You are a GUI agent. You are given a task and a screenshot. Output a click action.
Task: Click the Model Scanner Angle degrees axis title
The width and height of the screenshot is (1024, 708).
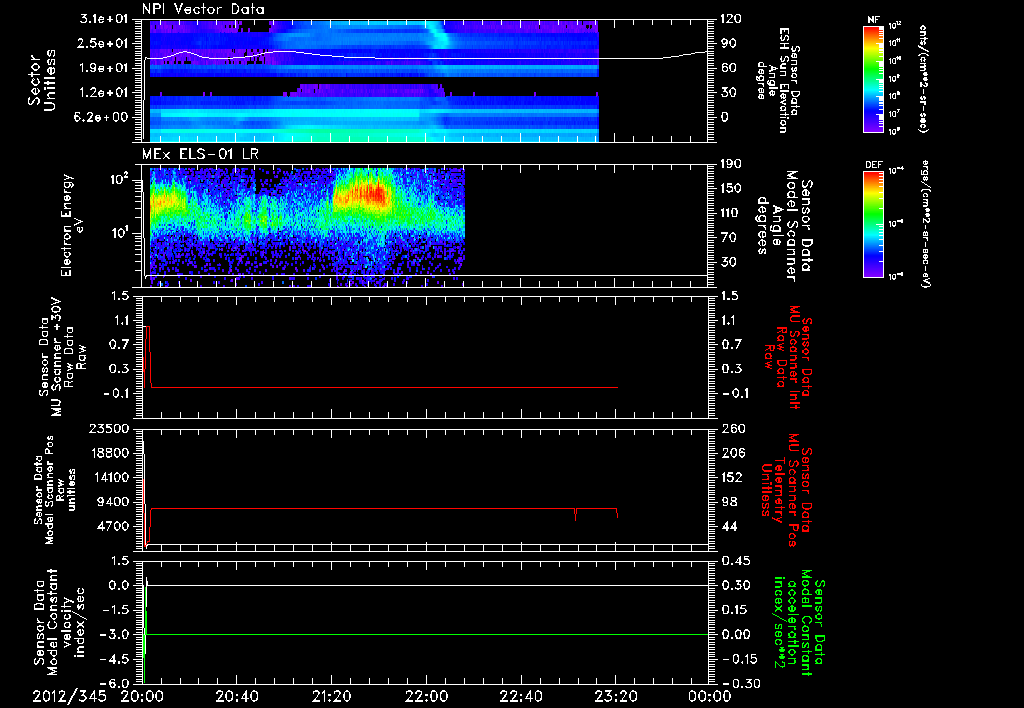pos(784,224)
